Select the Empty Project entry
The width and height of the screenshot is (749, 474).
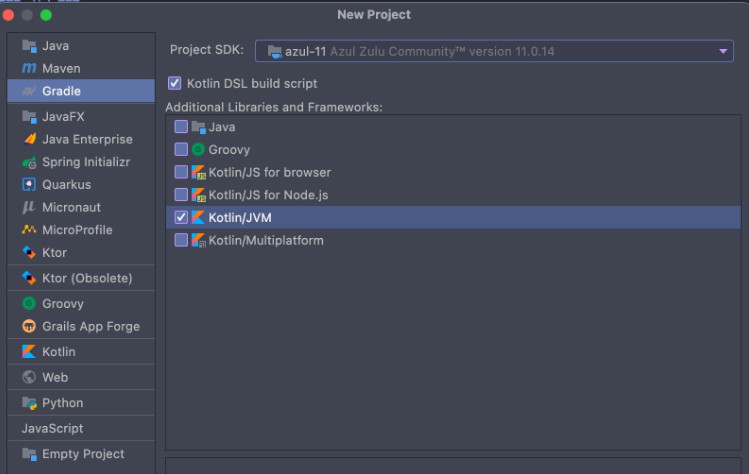(81, 454)
